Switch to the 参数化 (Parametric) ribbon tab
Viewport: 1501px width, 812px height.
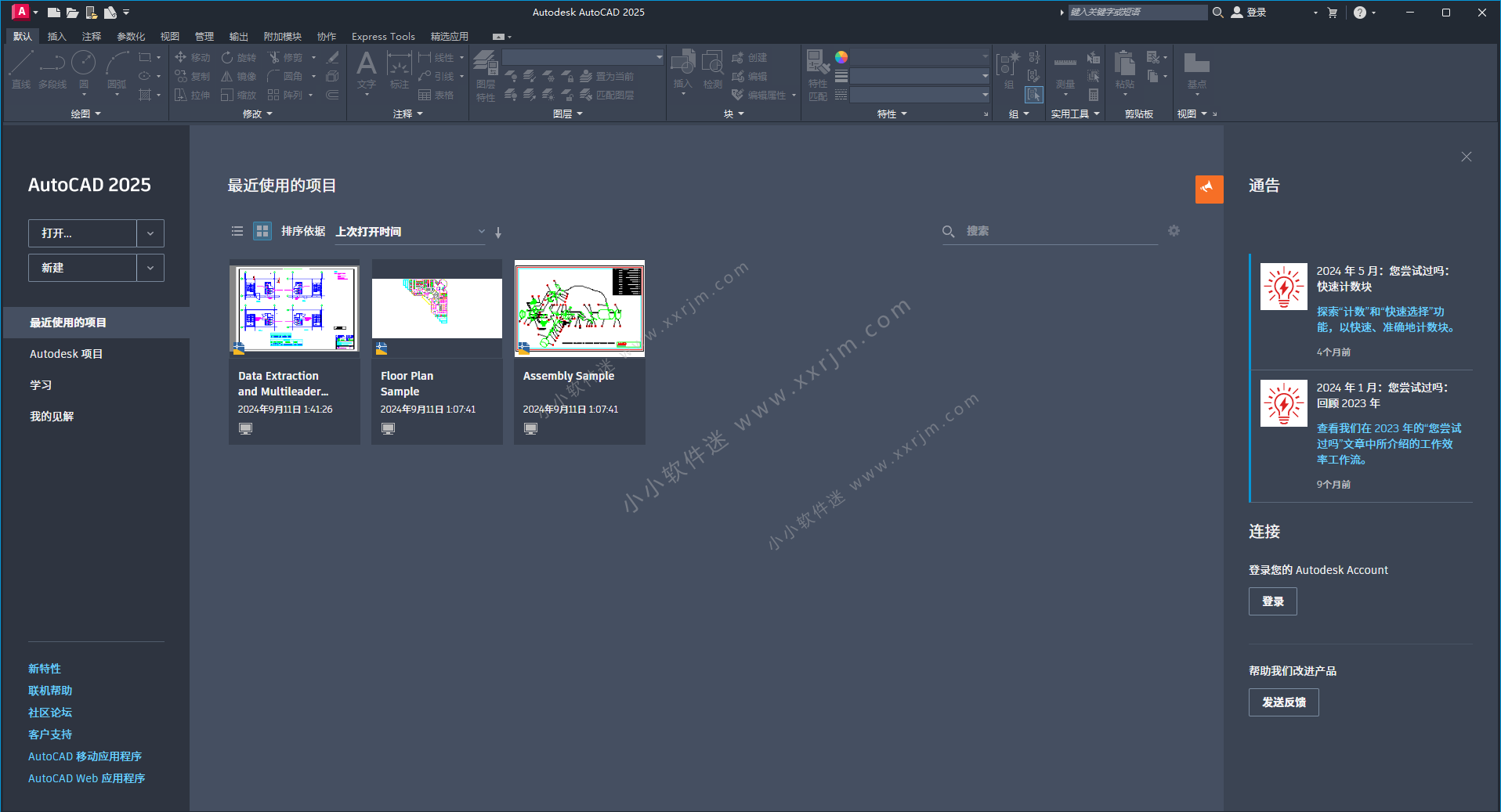click(131, 36)
